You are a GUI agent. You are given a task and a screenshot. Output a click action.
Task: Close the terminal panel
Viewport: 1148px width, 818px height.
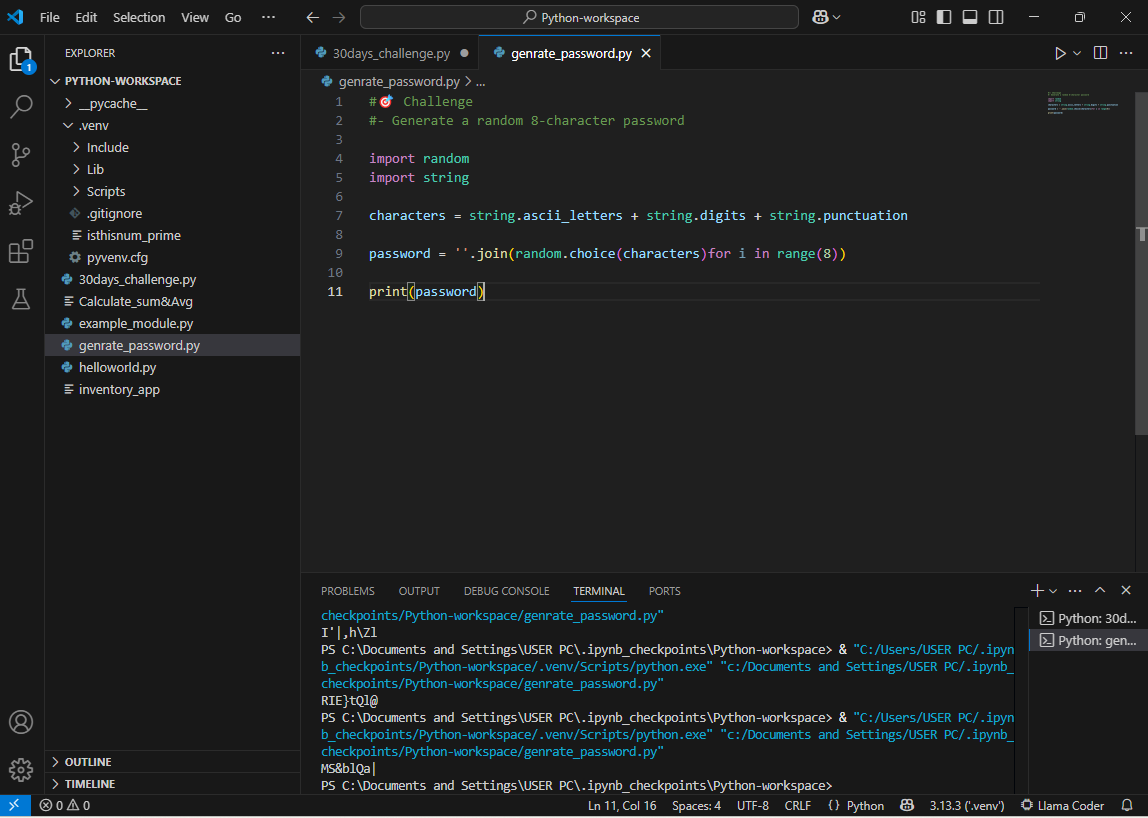pyautogui.click(x=1126, y=590)
